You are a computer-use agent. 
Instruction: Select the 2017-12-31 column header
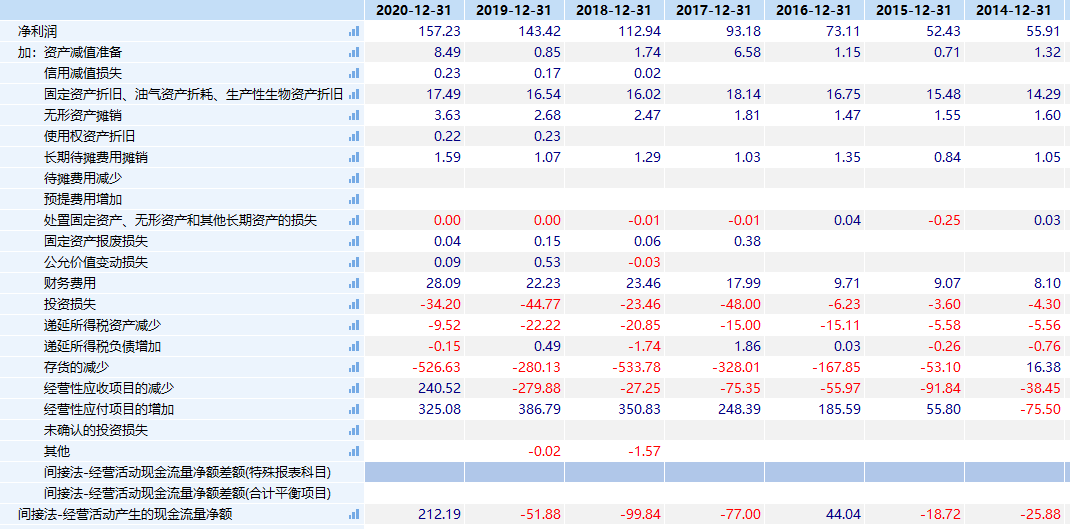coord(714,10)
